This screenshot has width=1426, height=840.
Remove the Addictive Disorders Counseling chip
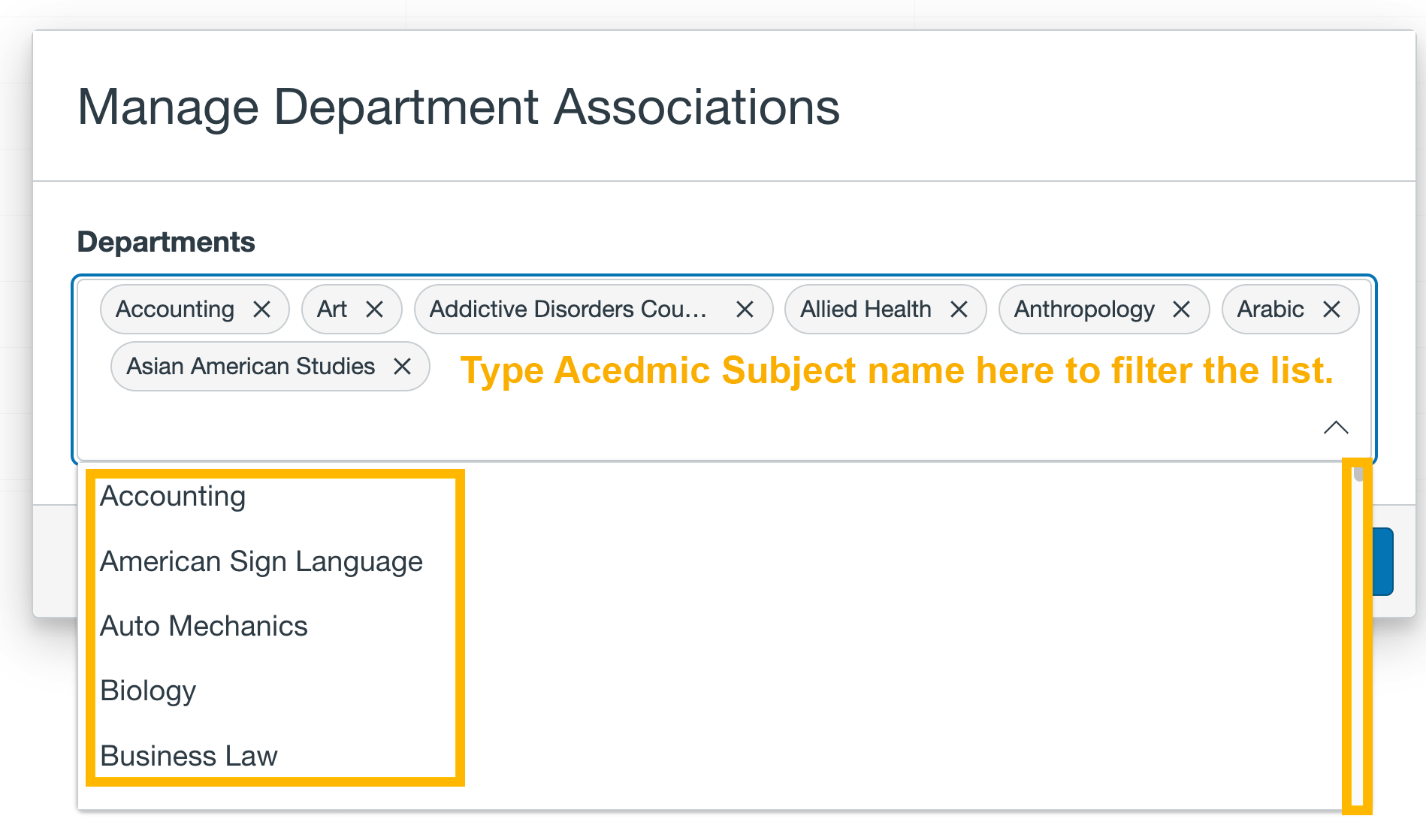(x=744, y=310)
